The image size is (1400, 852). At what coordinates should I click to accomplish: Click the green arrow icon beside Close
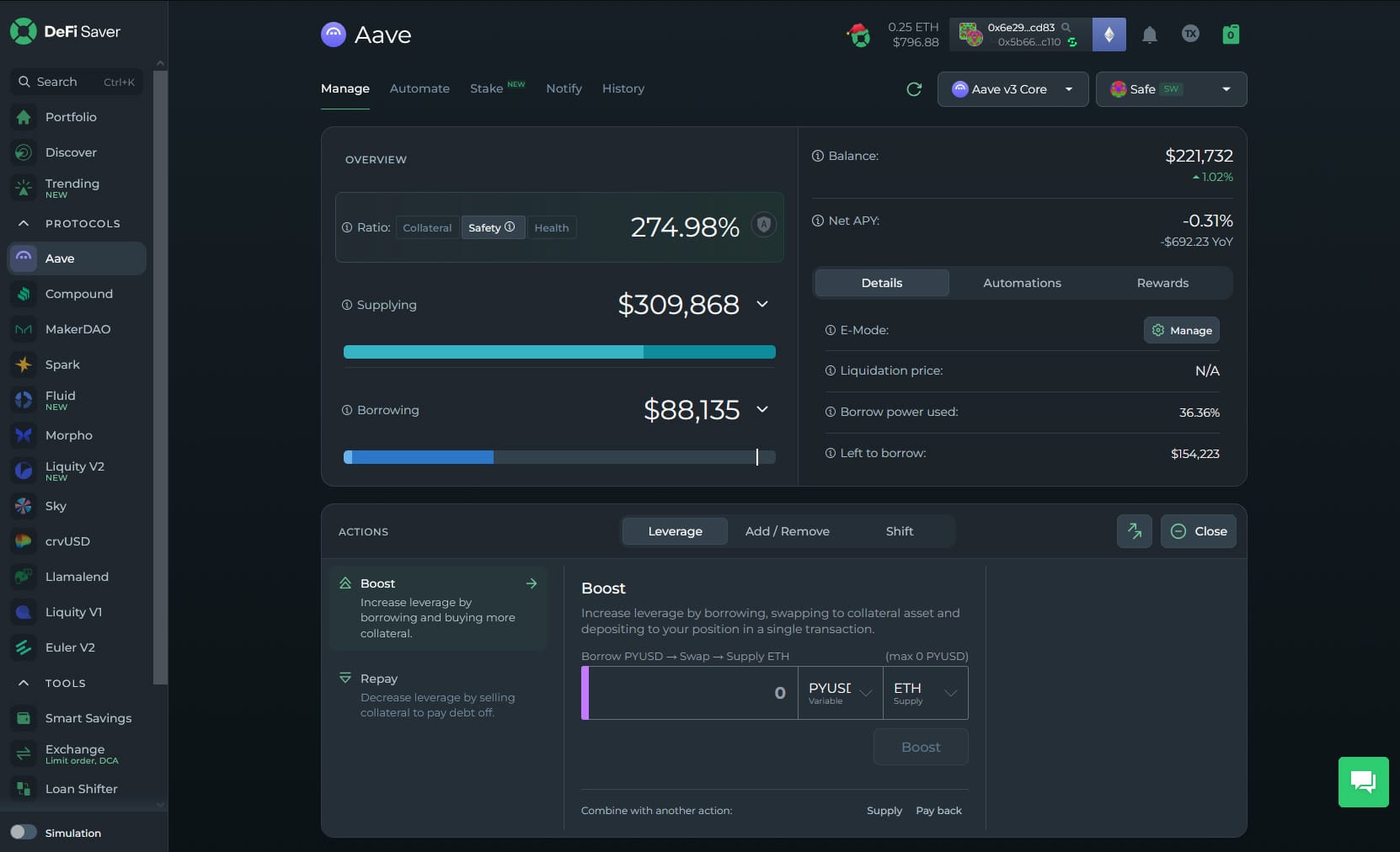1134,531
